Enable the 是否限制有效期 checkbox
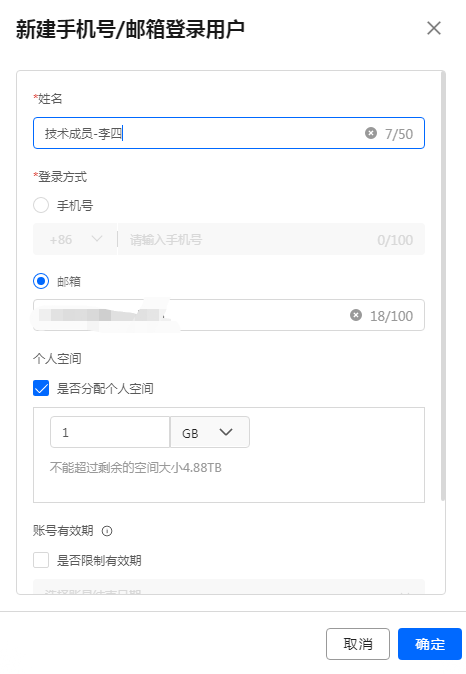The image size is (466, 674). 41,560
